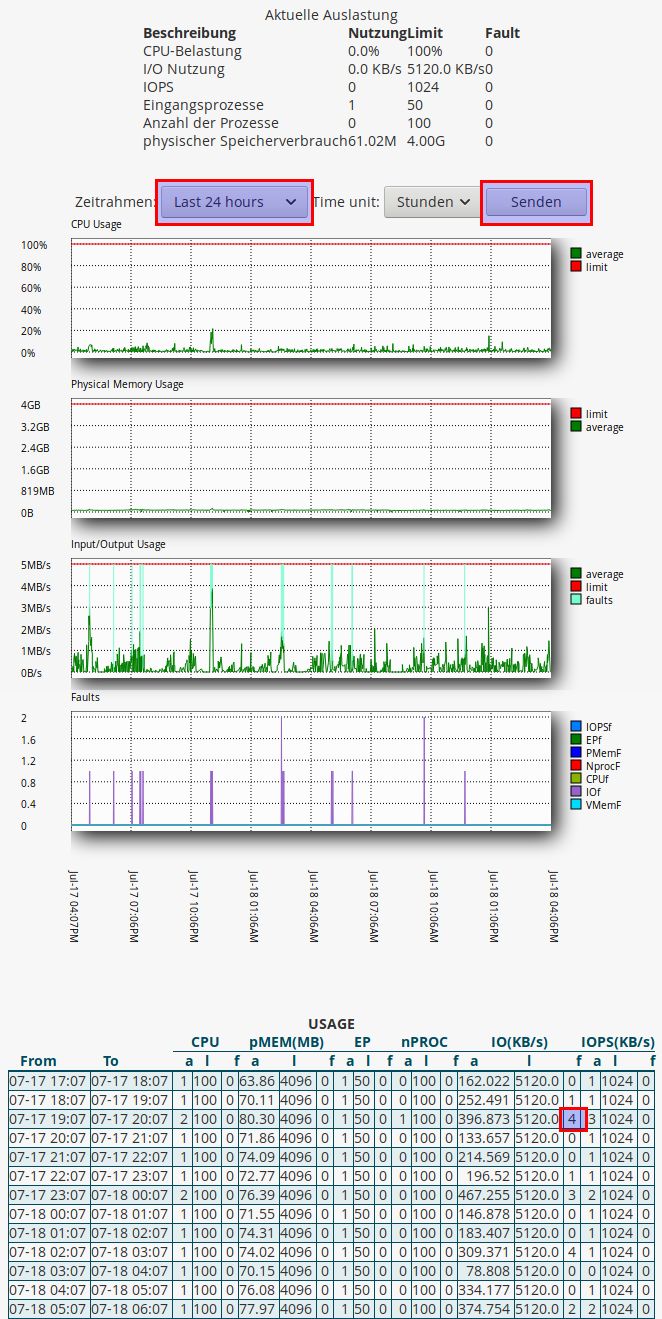The width and height of the screenshot is (662, 1319).
Task: Click the IO value 162.022
Action: pos(484,1081)
